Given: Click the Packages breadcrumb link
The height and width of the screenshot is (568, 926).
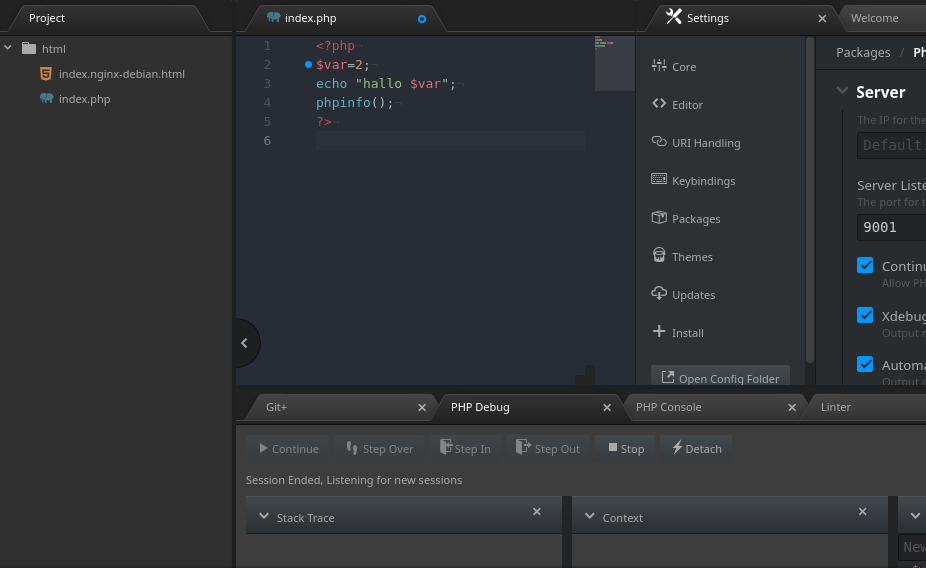Looking at the screenshot, I should 863,53.
